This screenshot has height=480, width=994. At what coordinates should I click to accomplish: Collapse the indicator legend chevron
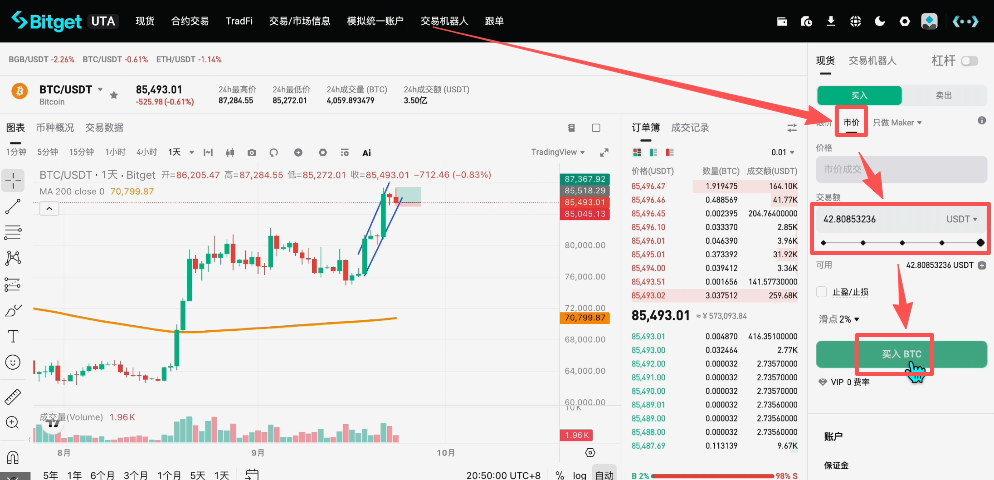click(49, 207)
